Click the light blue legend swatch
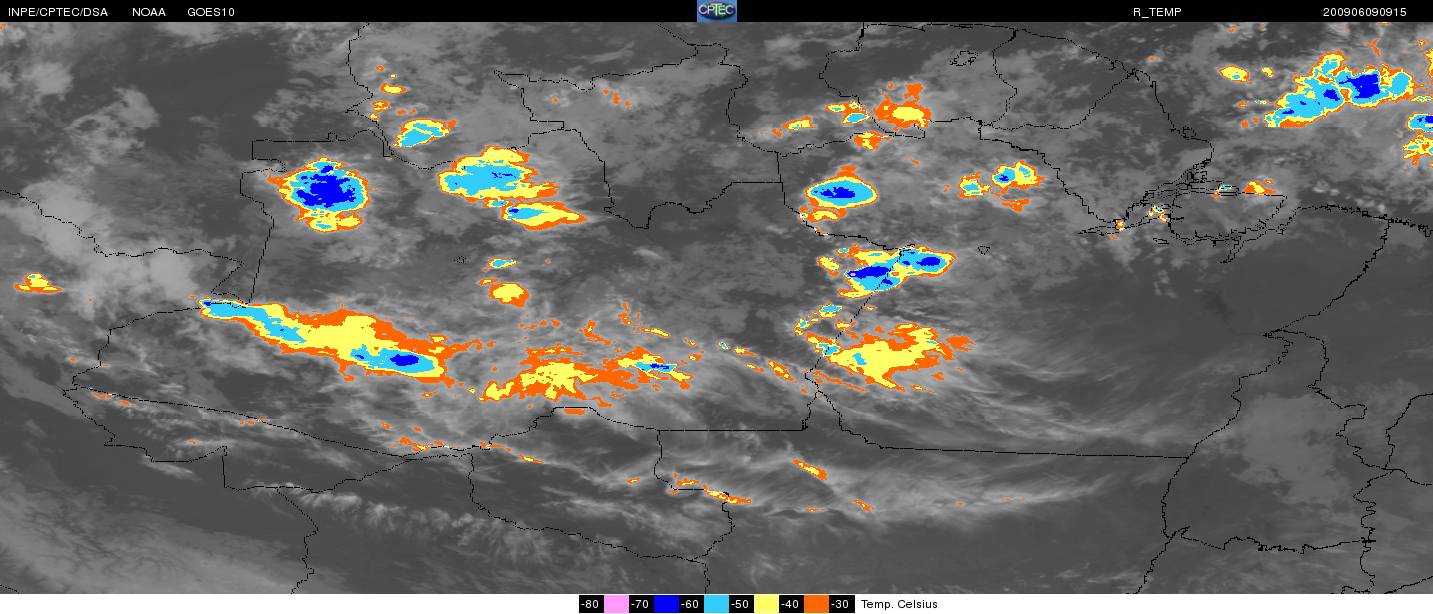Viewport: 1433px width, 614px height. [x=716, y=604]
